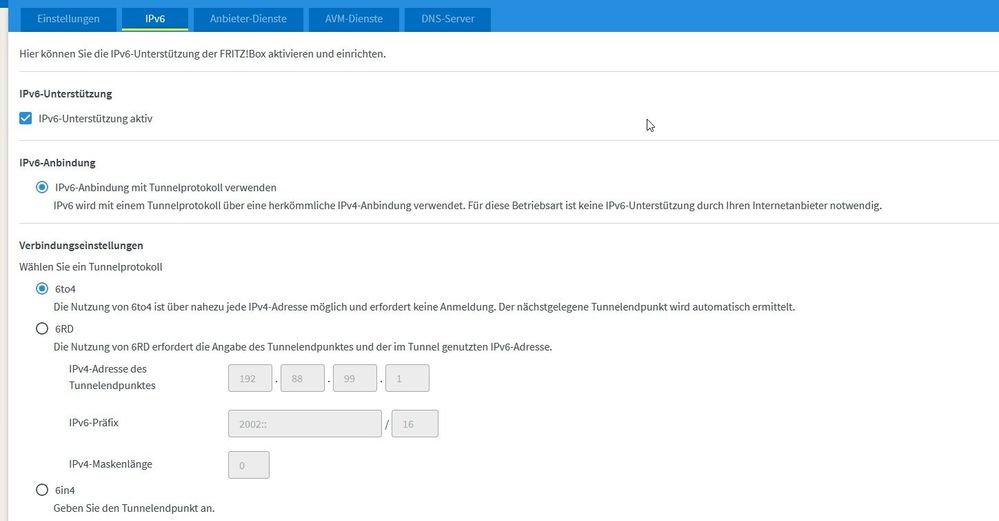Click the prefix length field showing 16
Screen dimensions: 999x521
click(415, 424)
